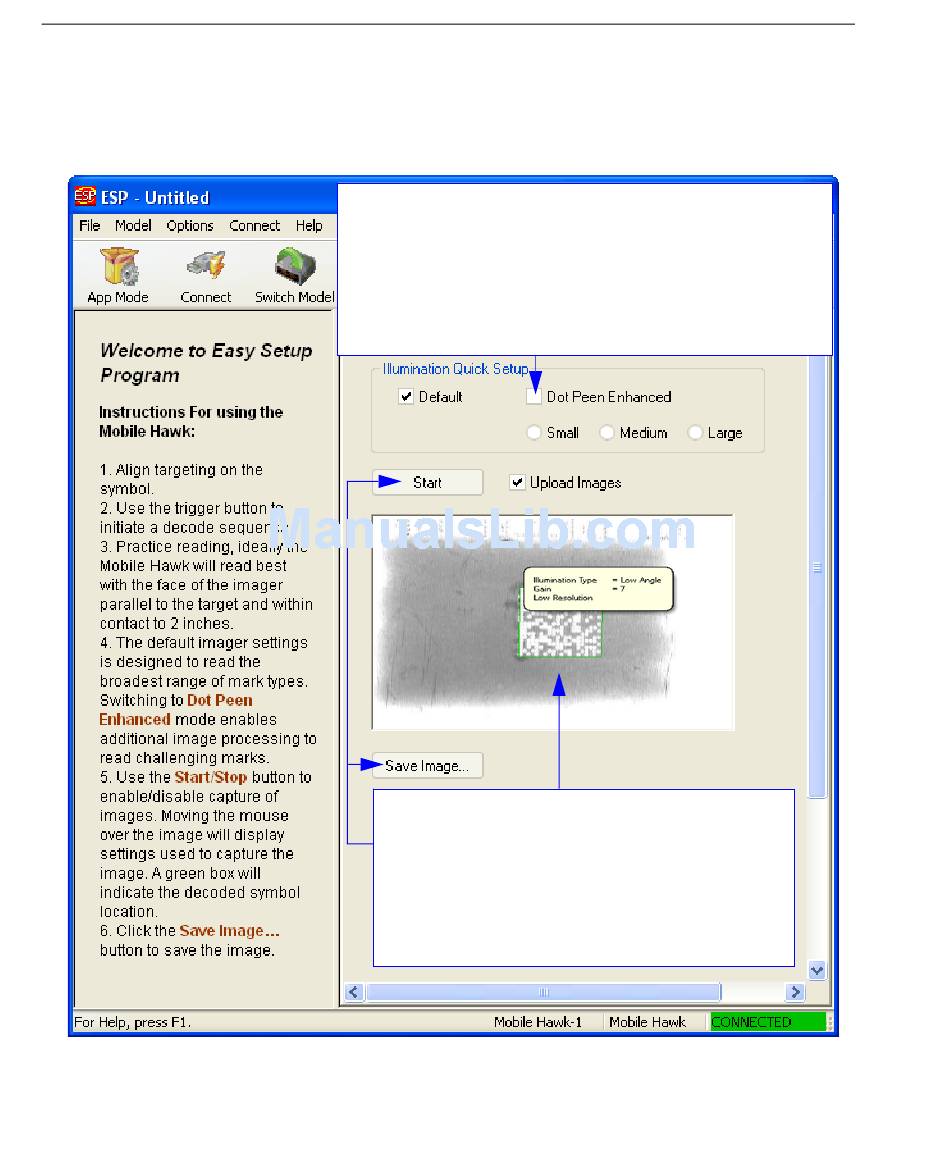950x1167 pixels.
Task: Click the 'For Help, press F1.' status text
Action: 133,1022
